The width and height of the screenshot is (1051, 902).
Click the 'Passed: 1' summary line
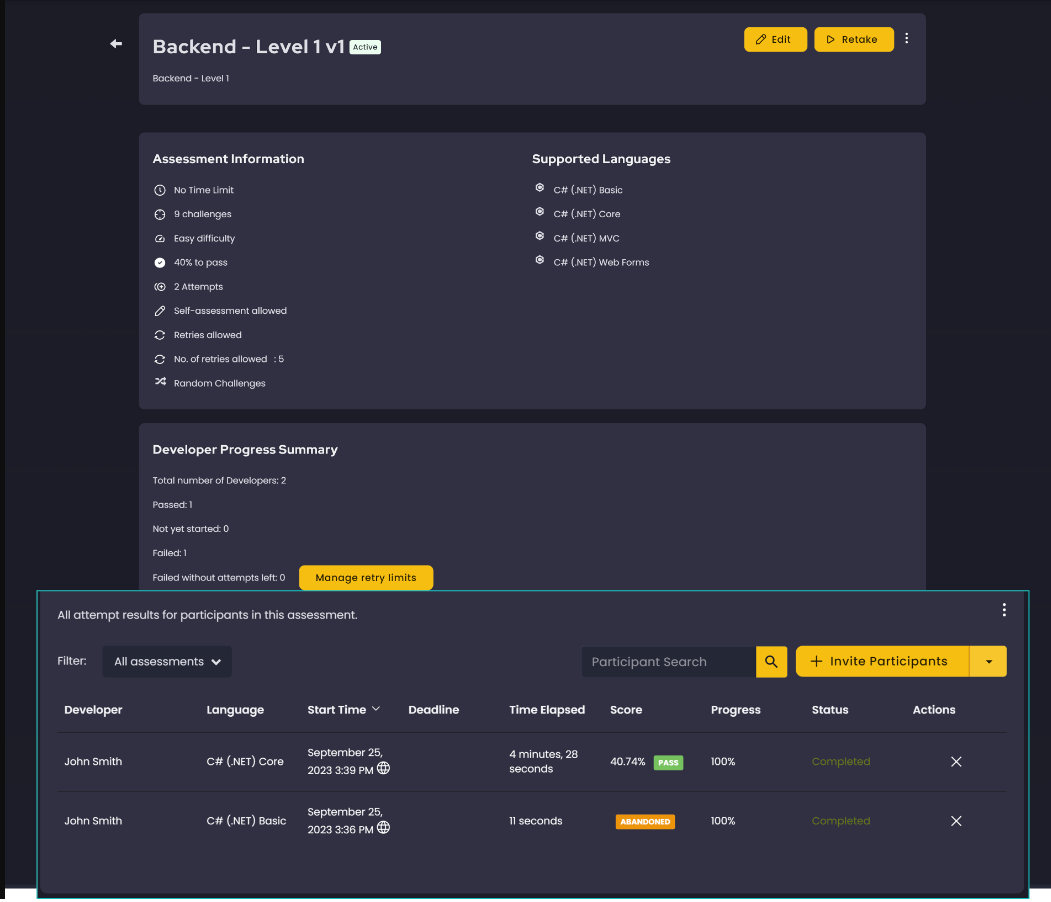point(172,505)
